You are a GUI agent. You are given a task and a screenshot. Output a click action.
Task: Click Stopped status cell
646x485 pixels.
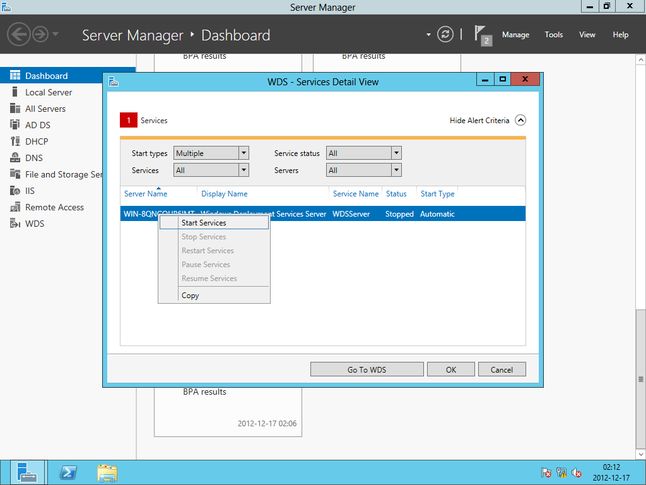[x=399, y=214]
